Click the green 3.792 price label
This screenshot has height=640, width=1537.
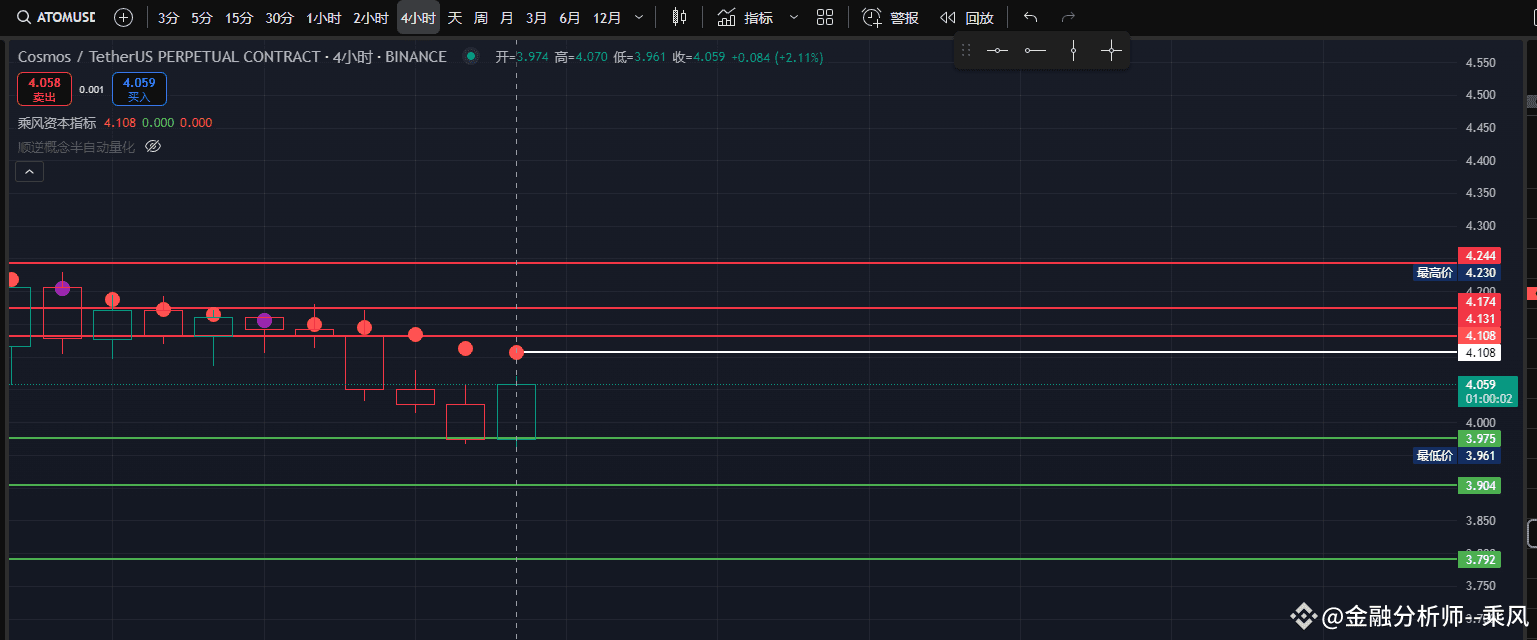click(x=1480, y=559)
